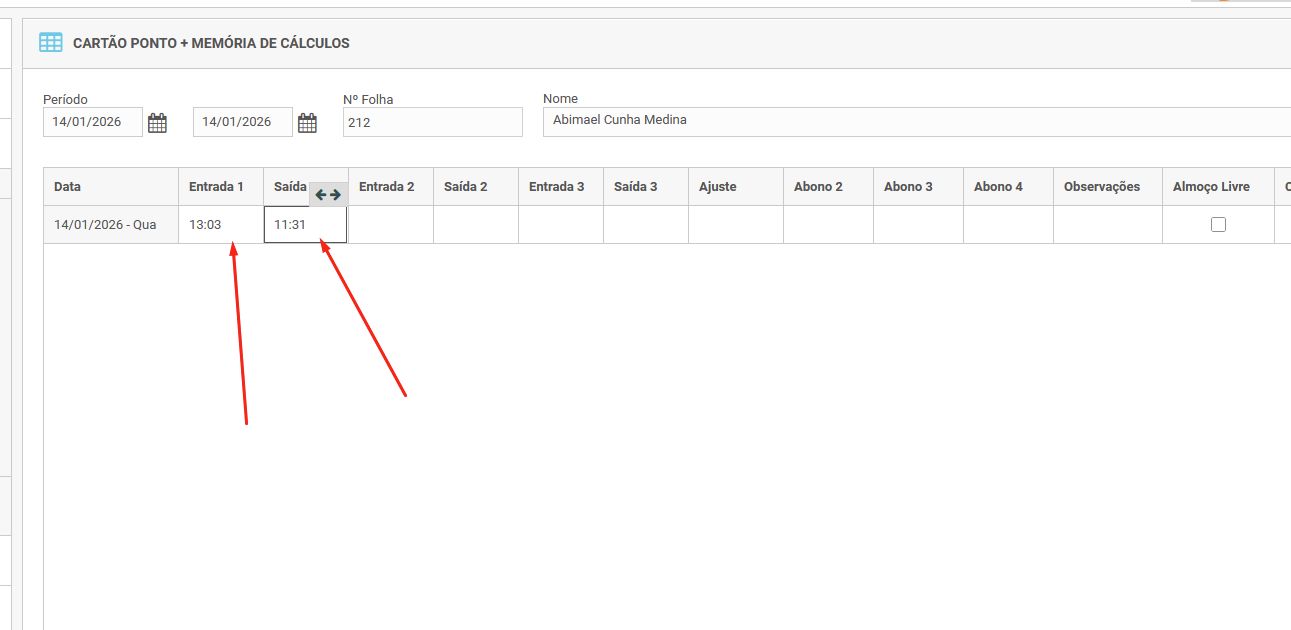Click the Entrada 1 column header
This screenshot has height=630, width=1291.
(x=220, y=187)
